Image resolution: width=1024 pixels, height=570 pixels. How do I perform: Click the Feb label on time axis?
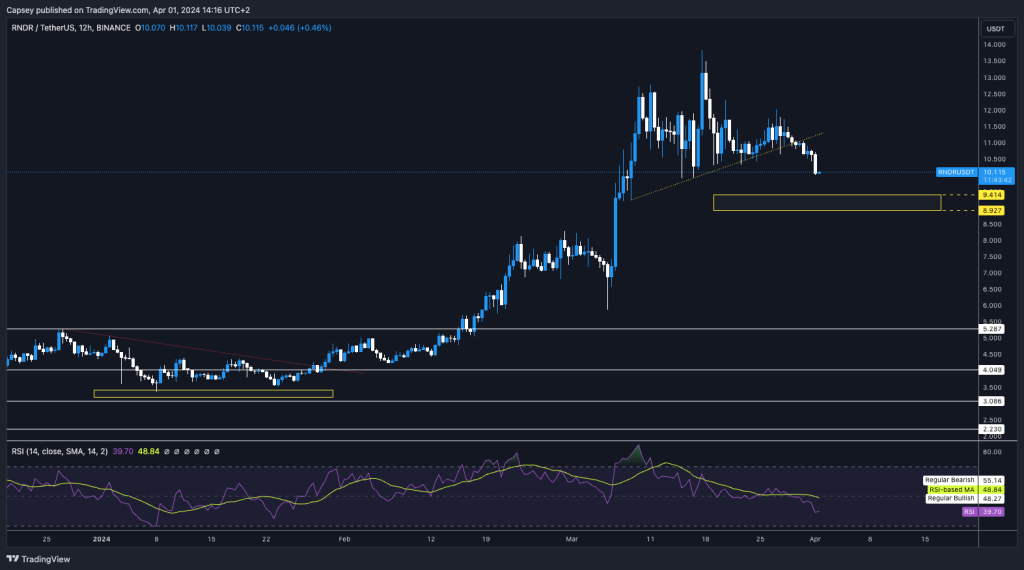(344, 537)
